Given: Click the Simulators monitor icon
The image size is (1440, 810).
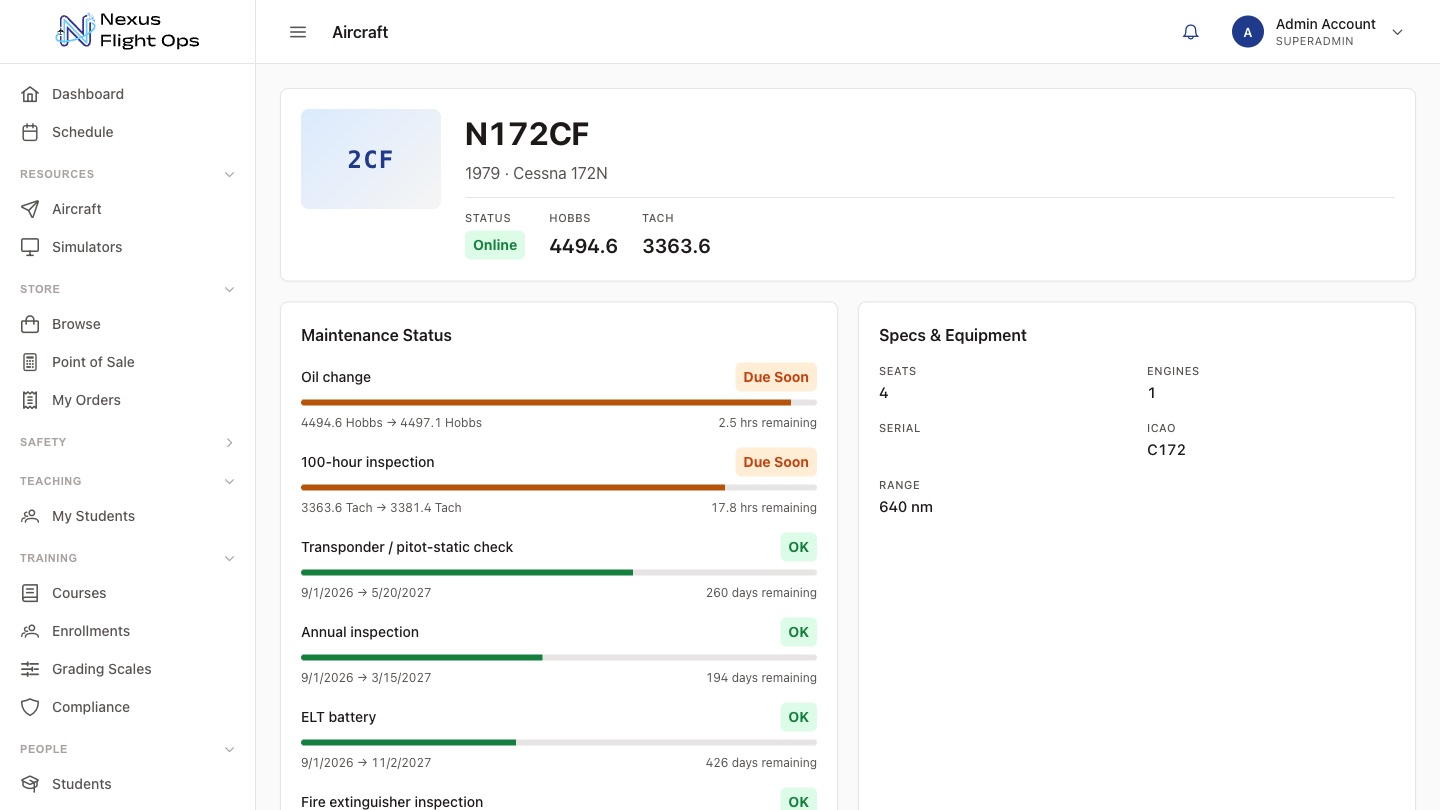Looking at the screenshot, I should click(x=30, y=247).
